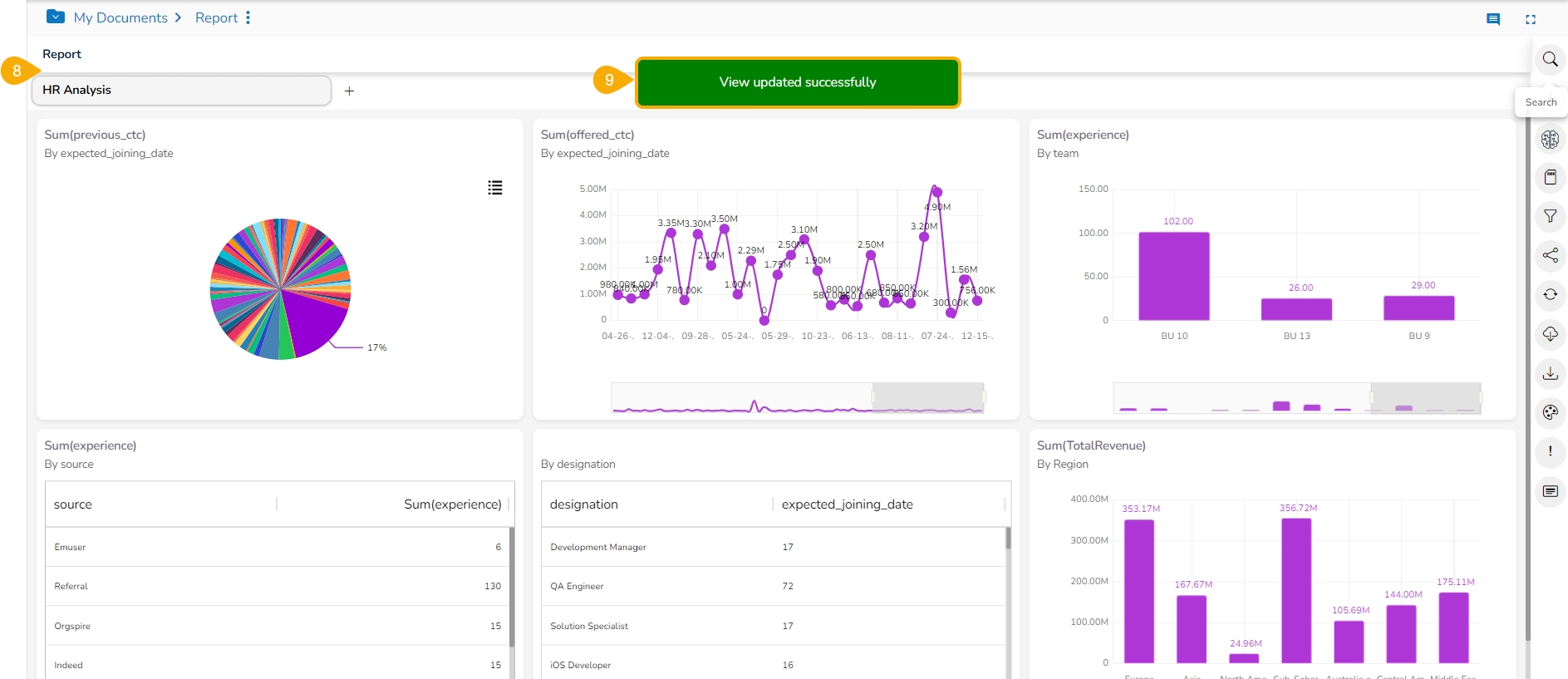Add a new view with plus tab
Image resolution: width=1568 pixels, height=679 pixels.
click(349, 91)
